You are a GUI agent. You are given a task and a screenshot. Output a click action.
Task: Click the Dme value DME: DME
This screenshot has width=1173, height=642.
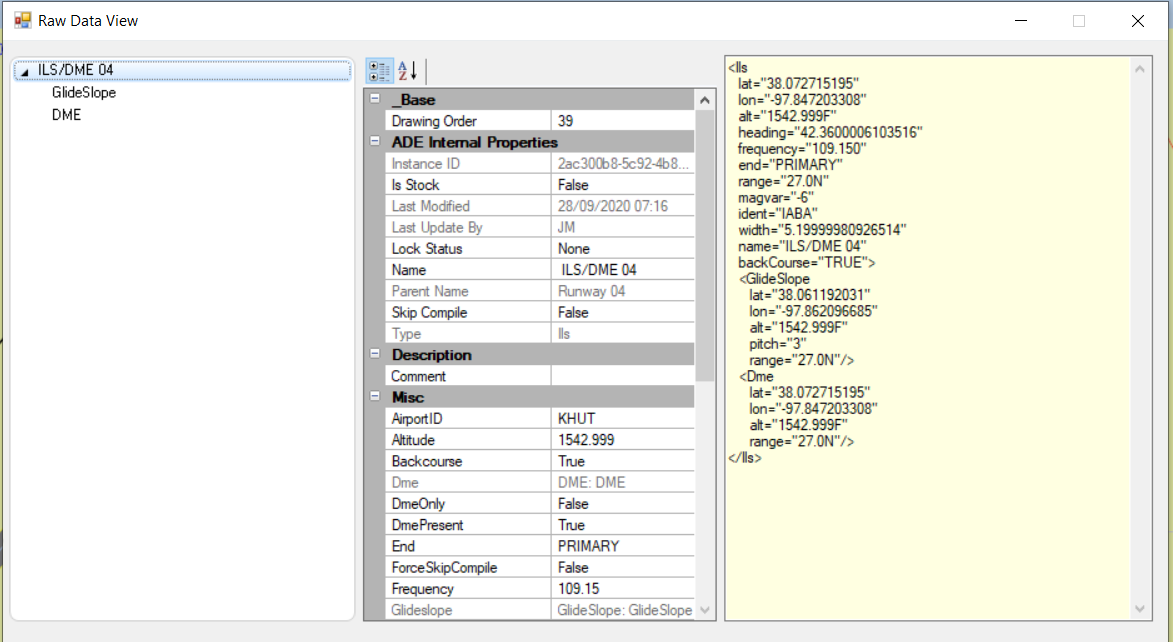(x=622, y=483)
